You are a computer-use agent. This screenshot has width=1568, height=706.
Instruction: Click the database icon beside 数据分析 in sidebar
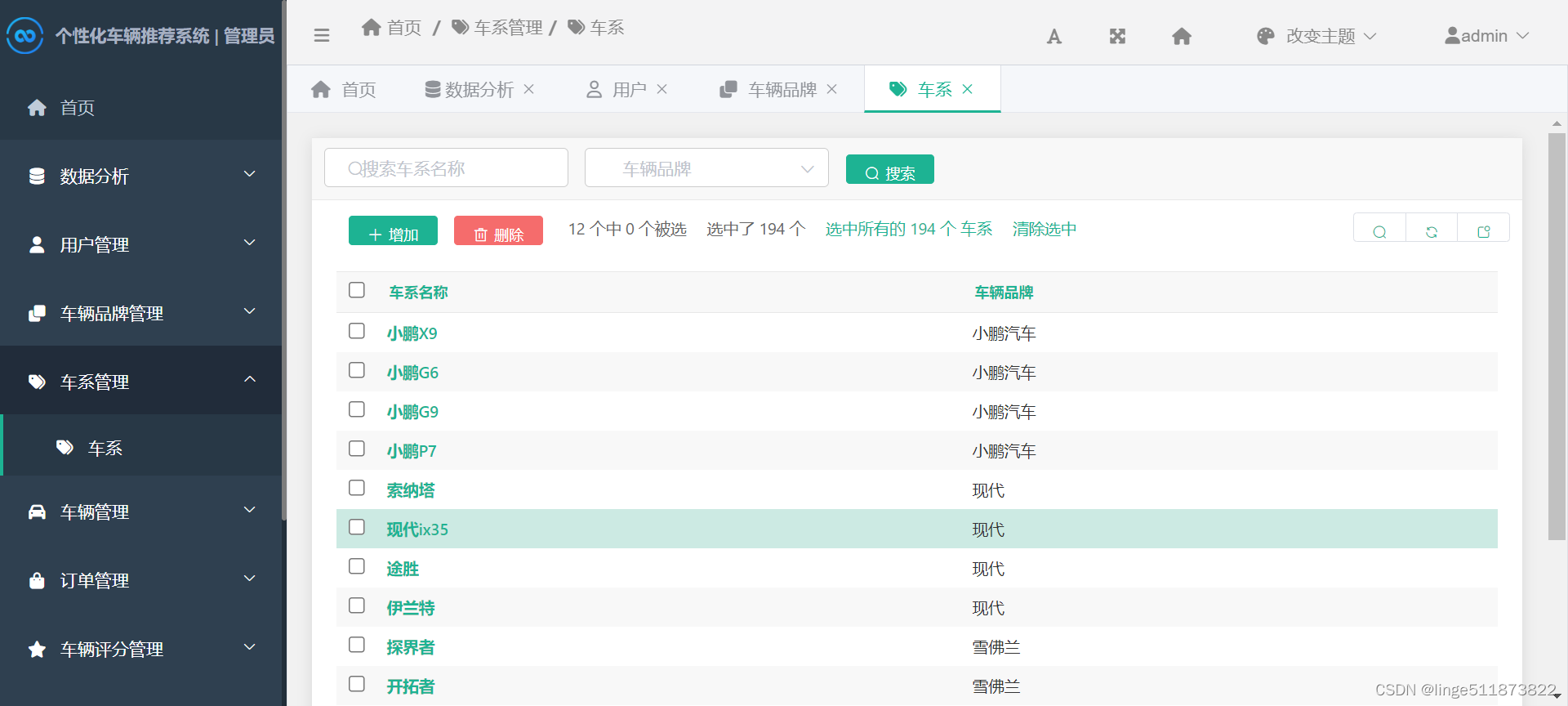(37, 176)
